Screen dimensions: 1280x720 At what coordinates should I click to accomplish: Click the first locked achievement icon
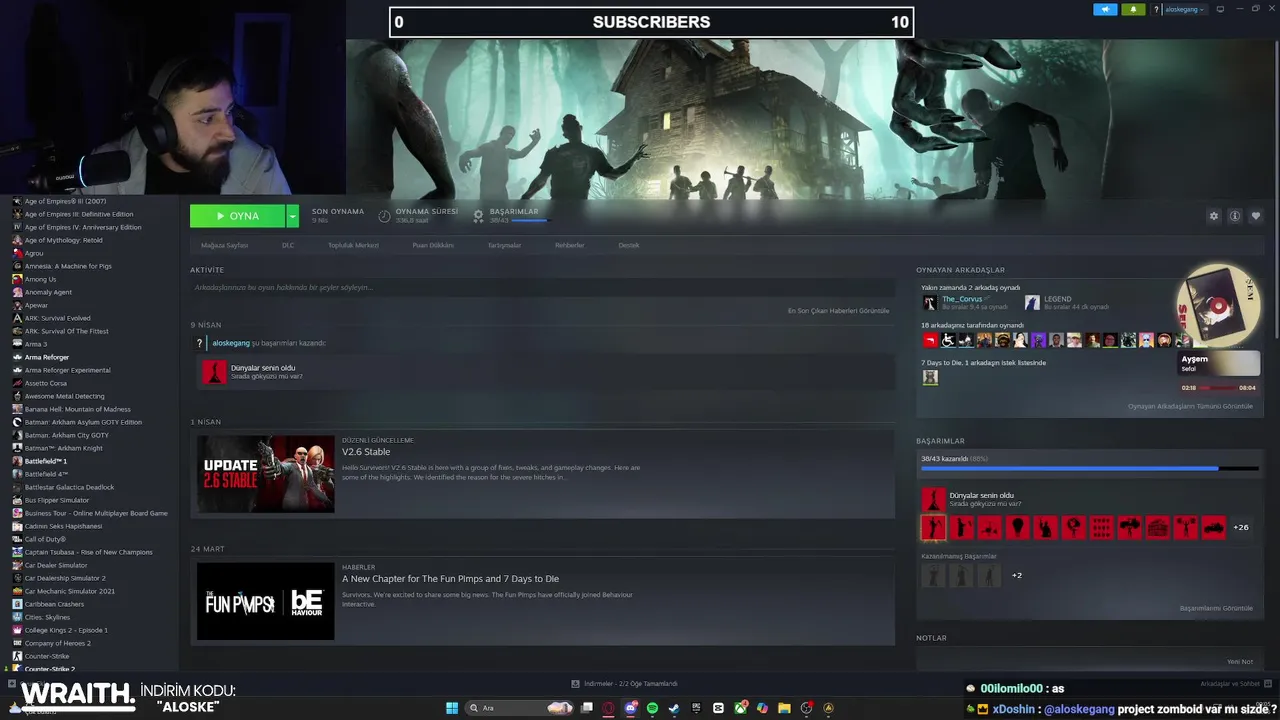point(933,575)
